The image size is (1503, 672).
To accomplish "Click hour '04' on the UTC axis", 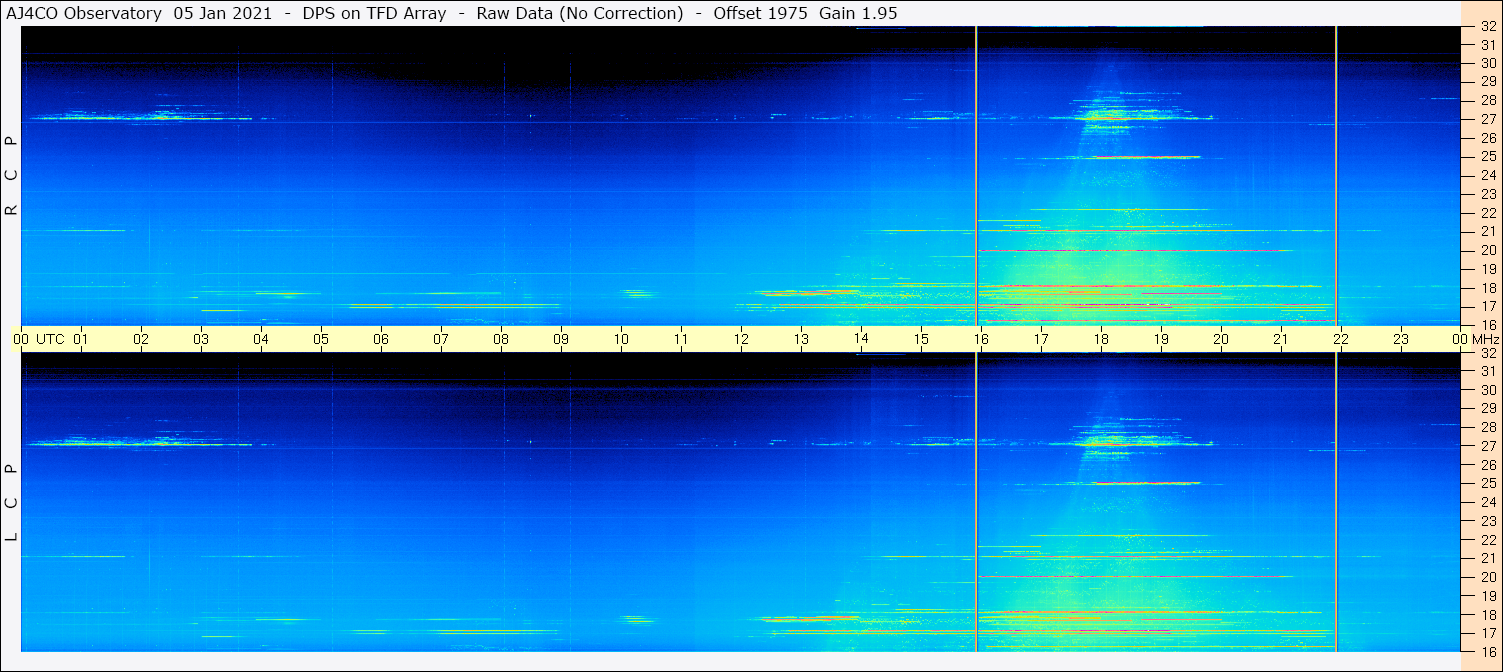I will click(261, 339).
